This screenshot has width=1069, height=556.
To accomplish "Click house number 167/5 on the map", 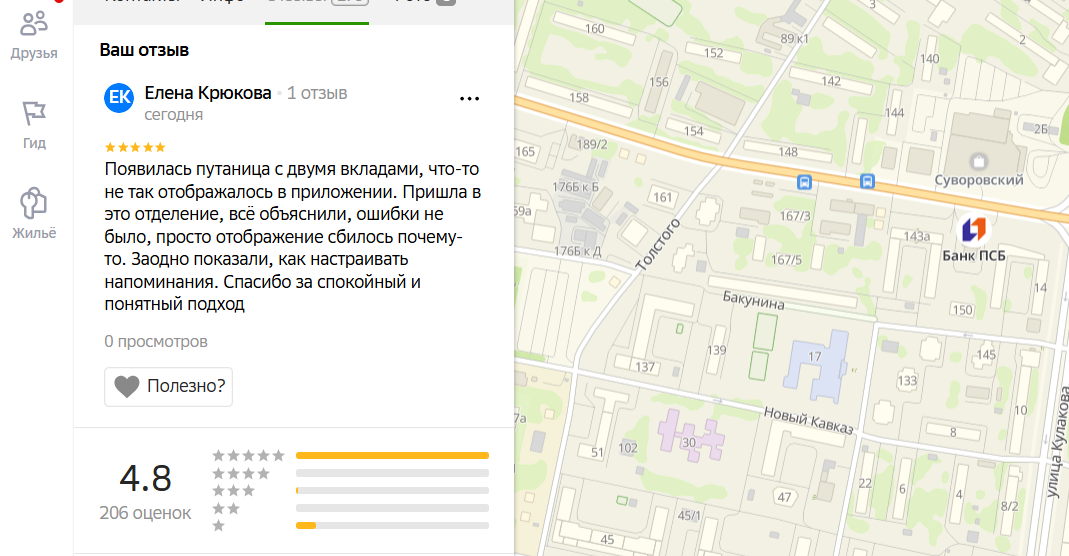I will 786,260.
